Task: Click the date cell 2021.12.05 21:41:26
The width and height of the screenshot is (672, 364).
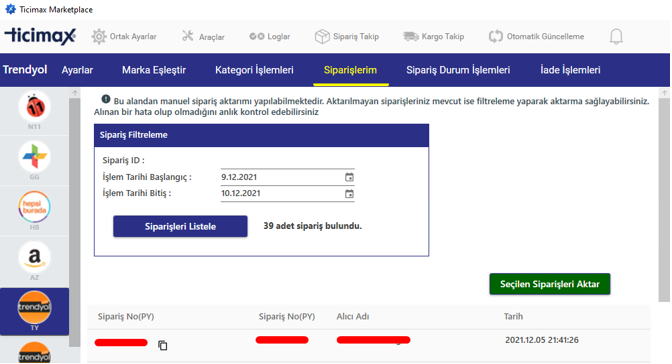Action: 542,340
